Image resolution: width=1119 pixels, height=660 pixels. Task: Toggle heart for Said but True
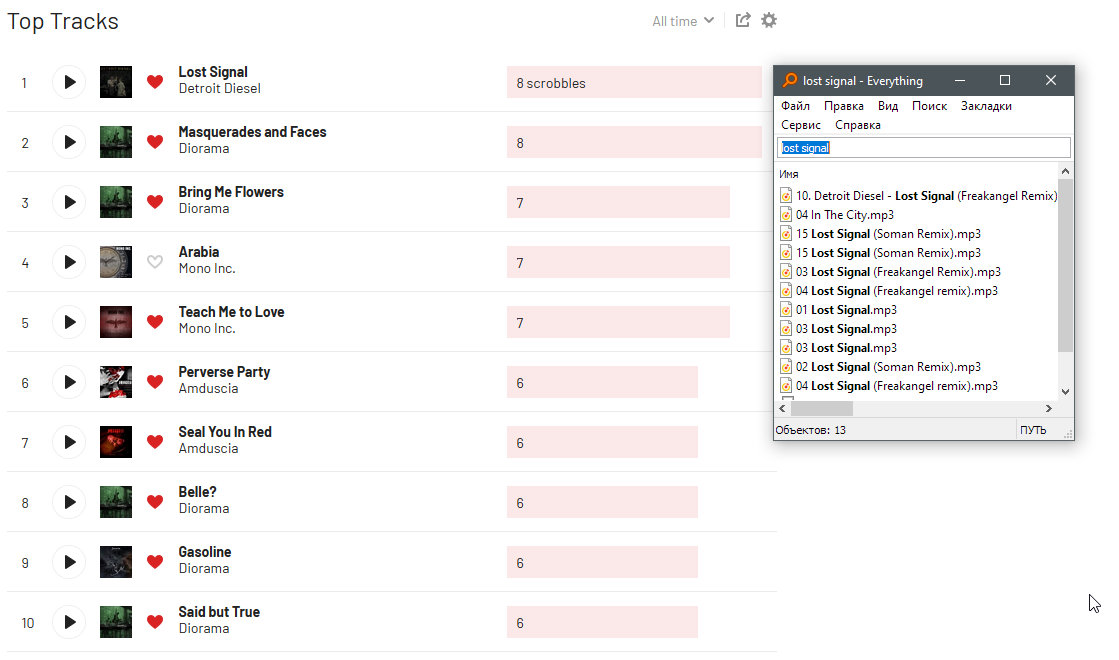155,621
